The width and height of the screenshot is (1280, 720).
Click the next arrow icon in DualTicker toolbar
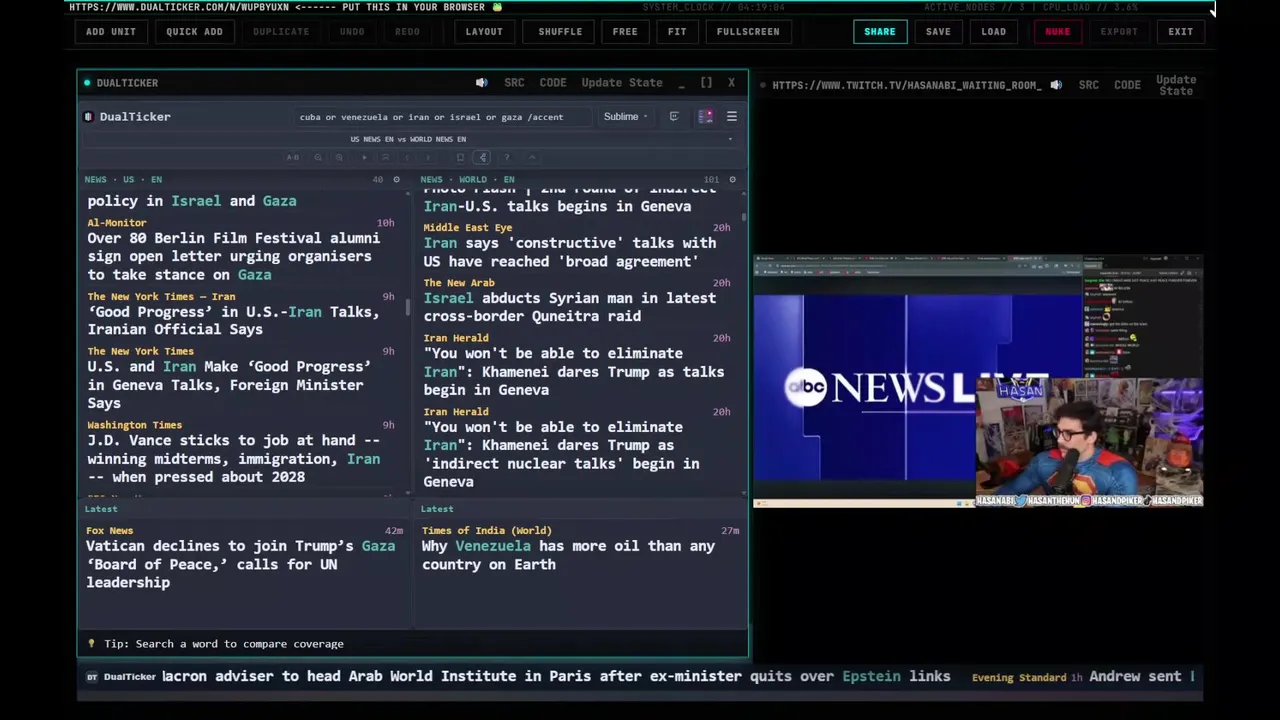(428, 157)
